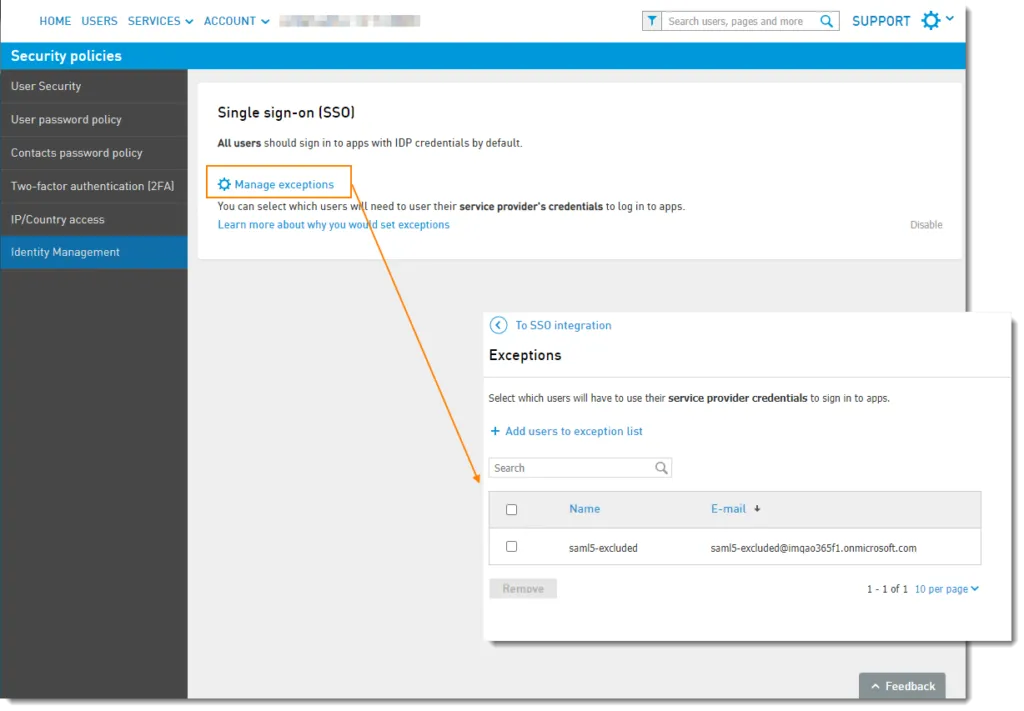Click the Security policies page title
The width and height of the screenshot is (1024, 711).
click(66, 55)
